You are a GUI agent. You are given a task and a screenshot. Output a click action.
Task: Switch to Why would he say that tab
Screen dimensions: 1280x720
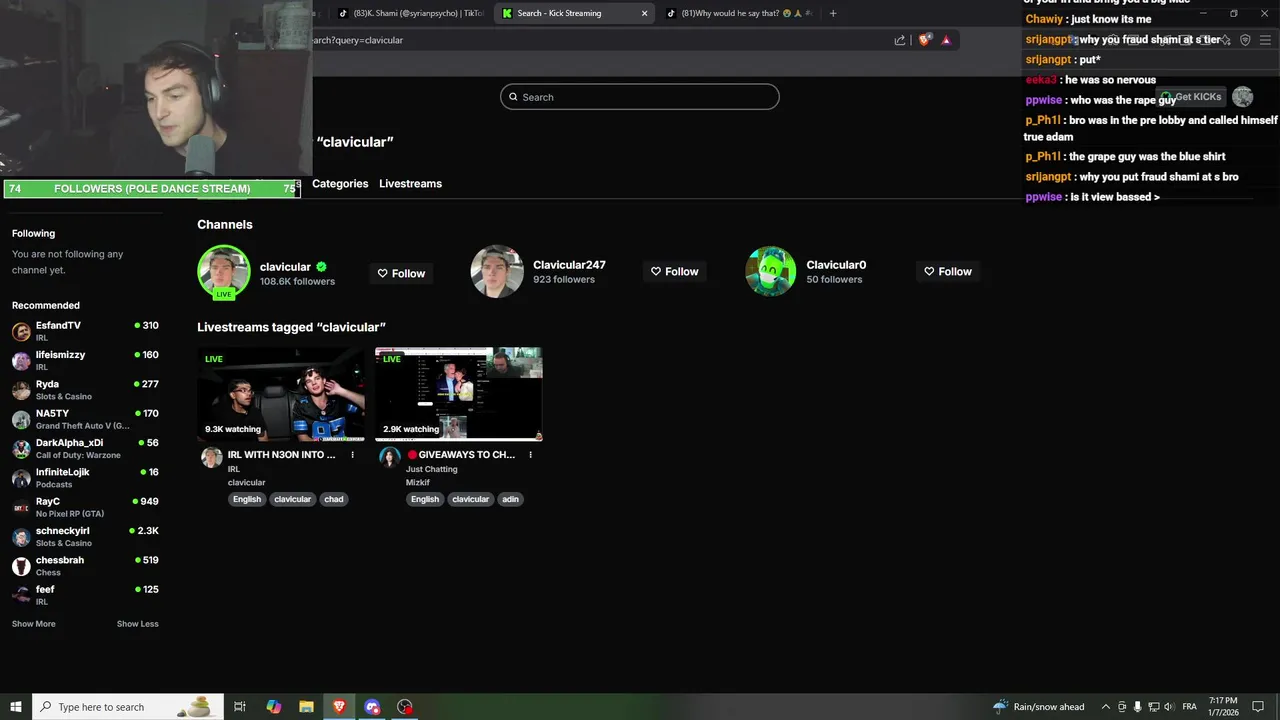tap(738, 13)
